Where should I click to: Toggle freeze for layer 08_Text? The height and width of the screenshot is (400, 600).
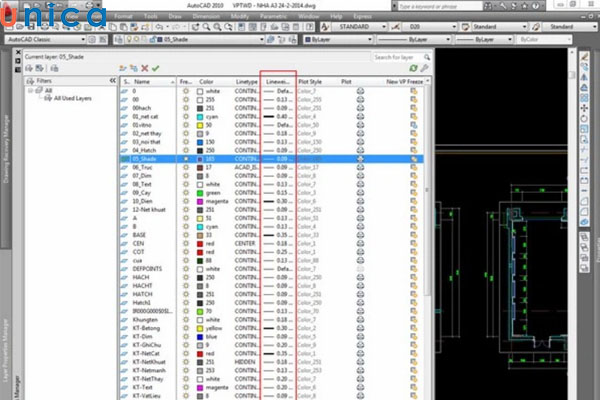186,184
